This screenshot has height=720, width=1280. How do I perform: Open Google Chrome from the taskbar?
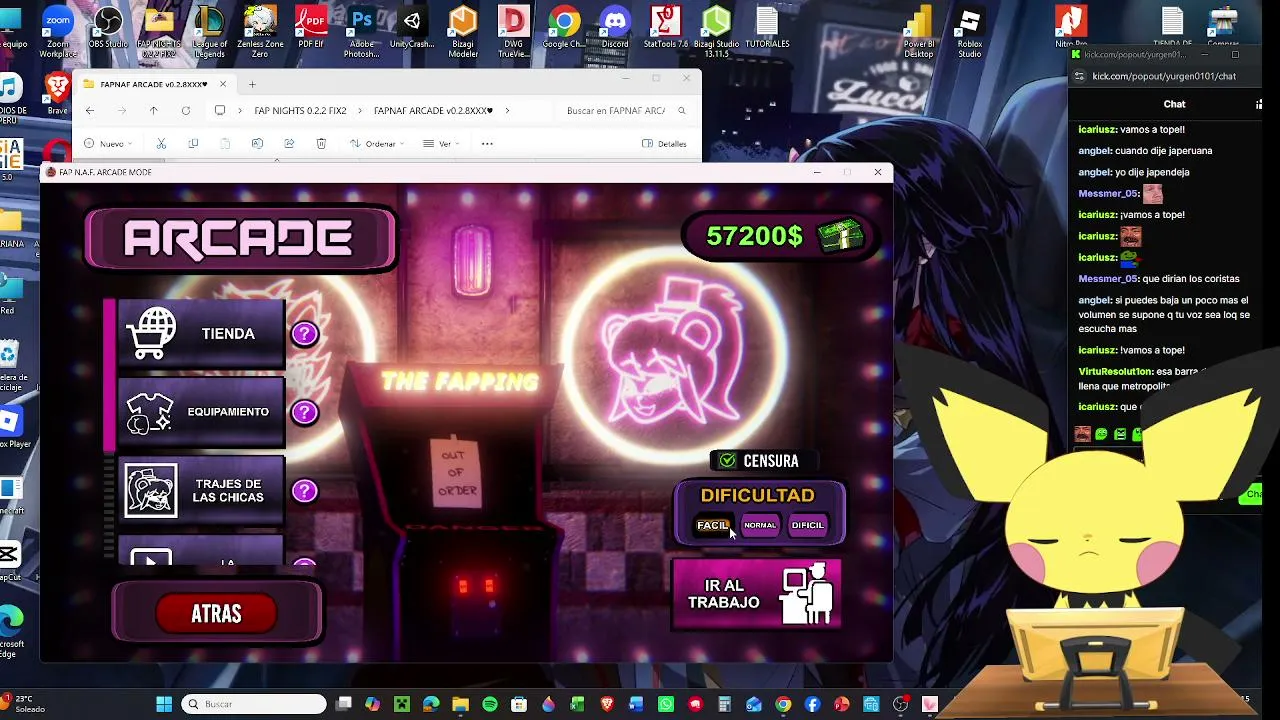click(x=783, y=704)
